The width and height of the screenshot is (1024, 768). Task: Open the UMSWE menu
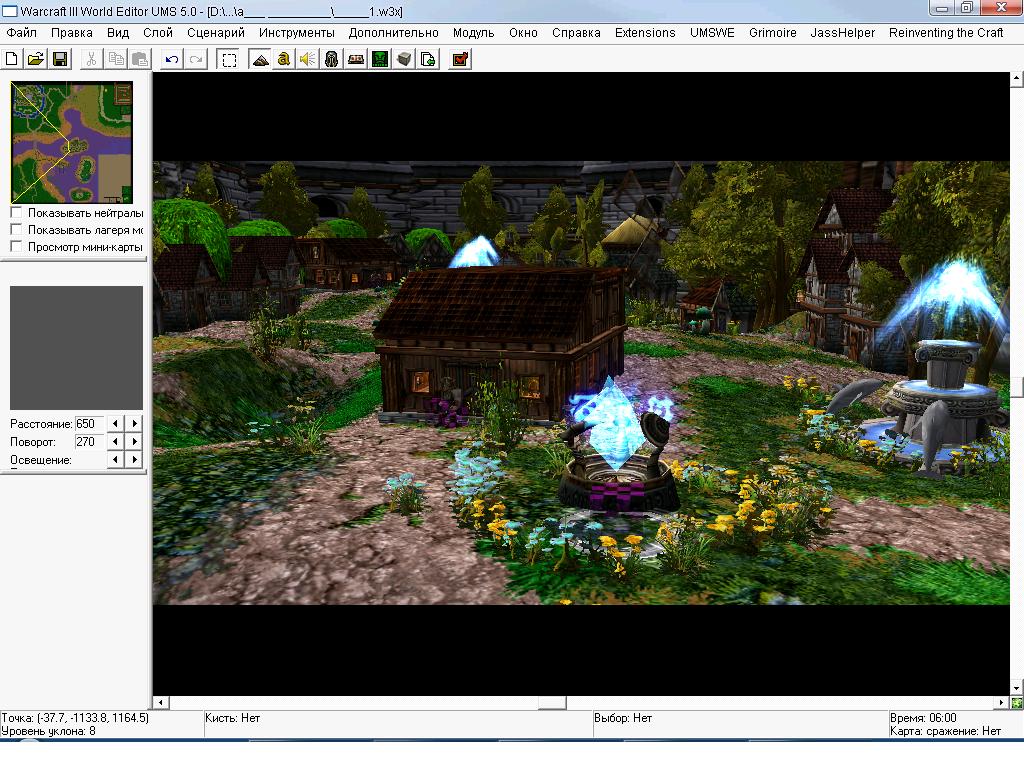(x=712, y=33)
